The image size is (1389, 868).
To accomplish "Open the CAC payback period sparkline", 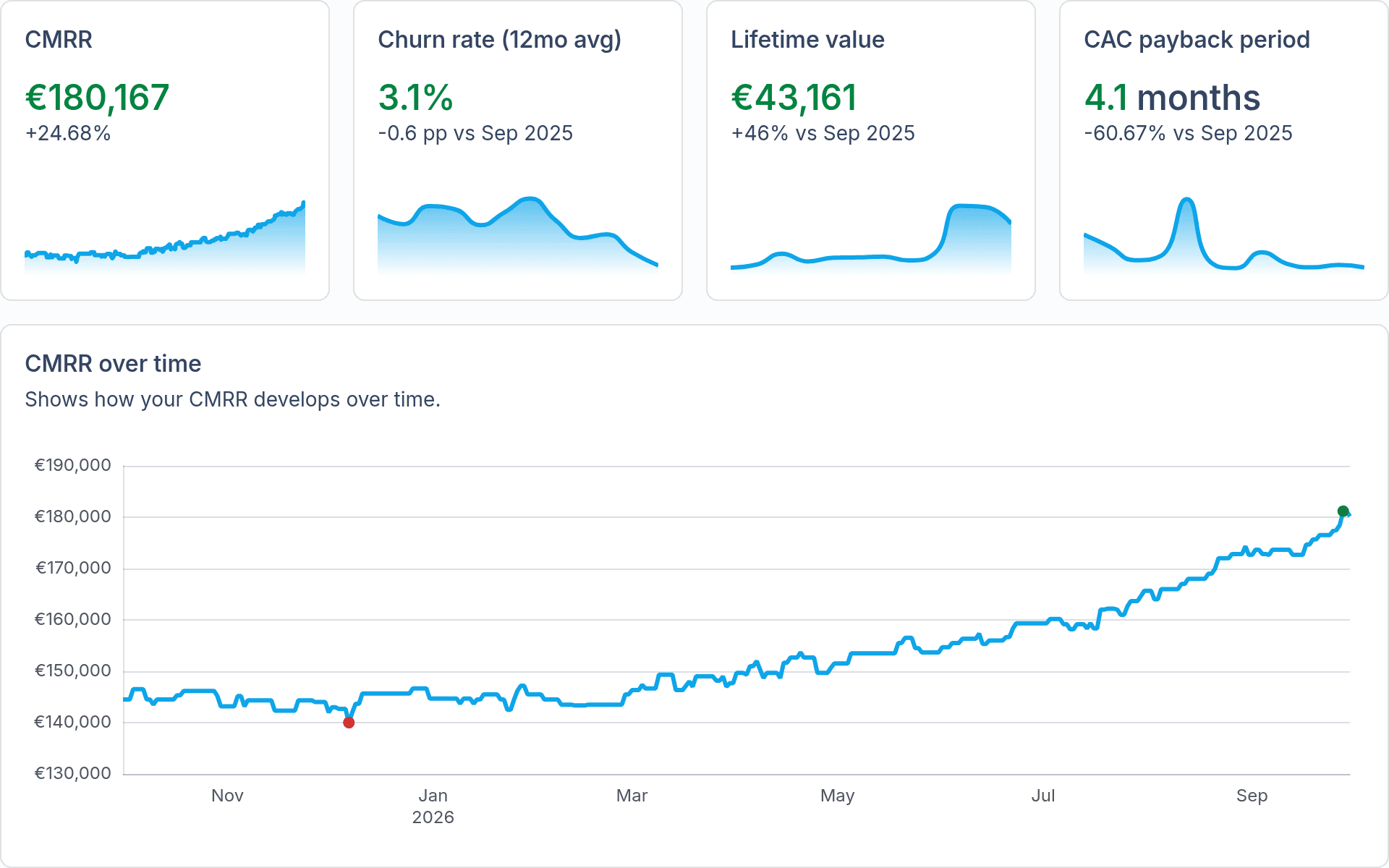I will tap(1224, 236).
